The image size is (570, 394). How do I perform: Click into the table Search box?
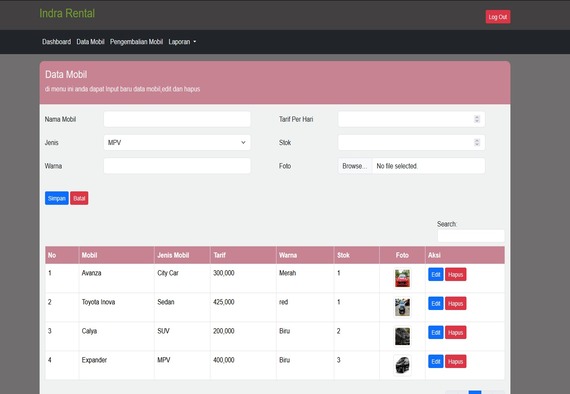[471, 236]
